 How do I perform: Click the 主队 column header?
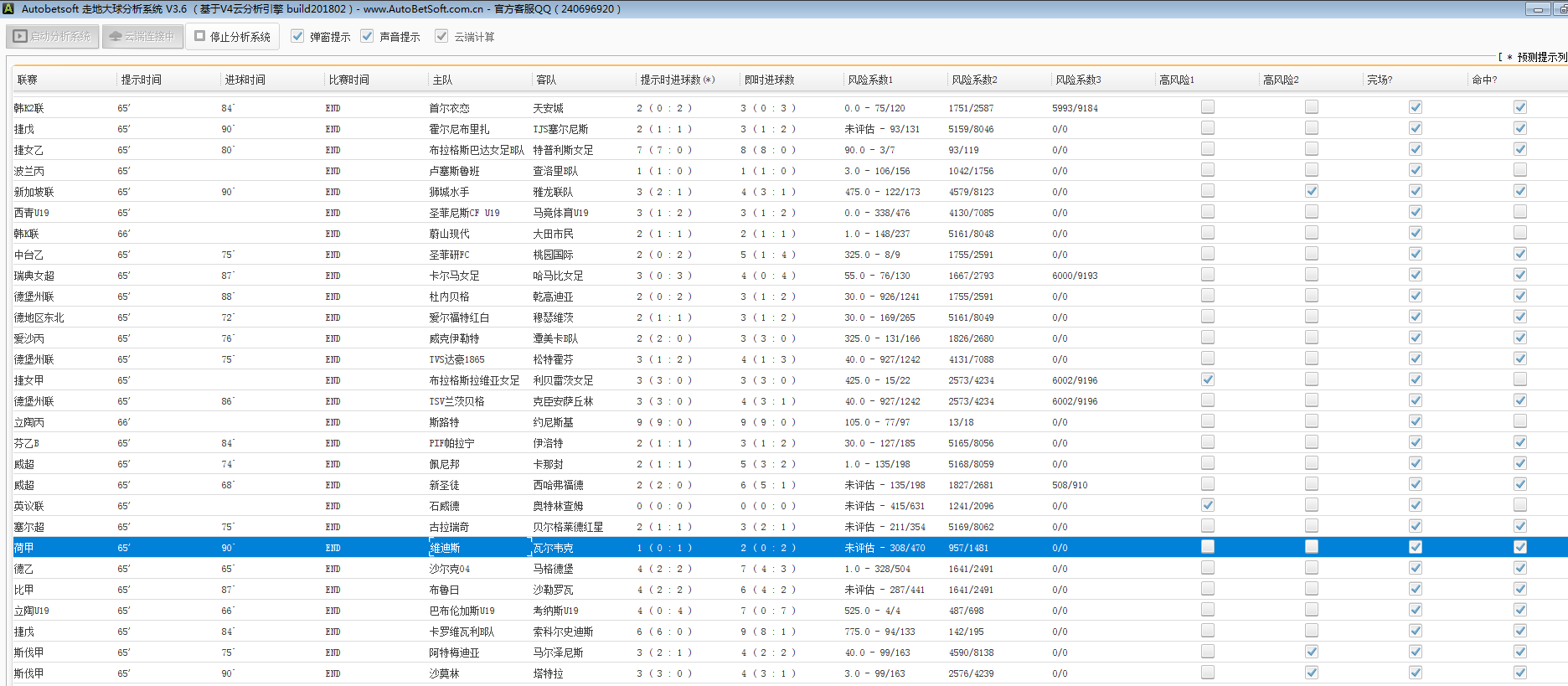(442, 80)
